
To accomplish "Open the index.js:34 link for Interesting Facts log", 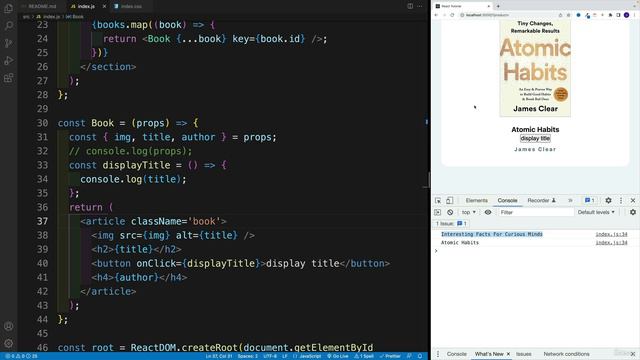I will click(x=611, y=234).
